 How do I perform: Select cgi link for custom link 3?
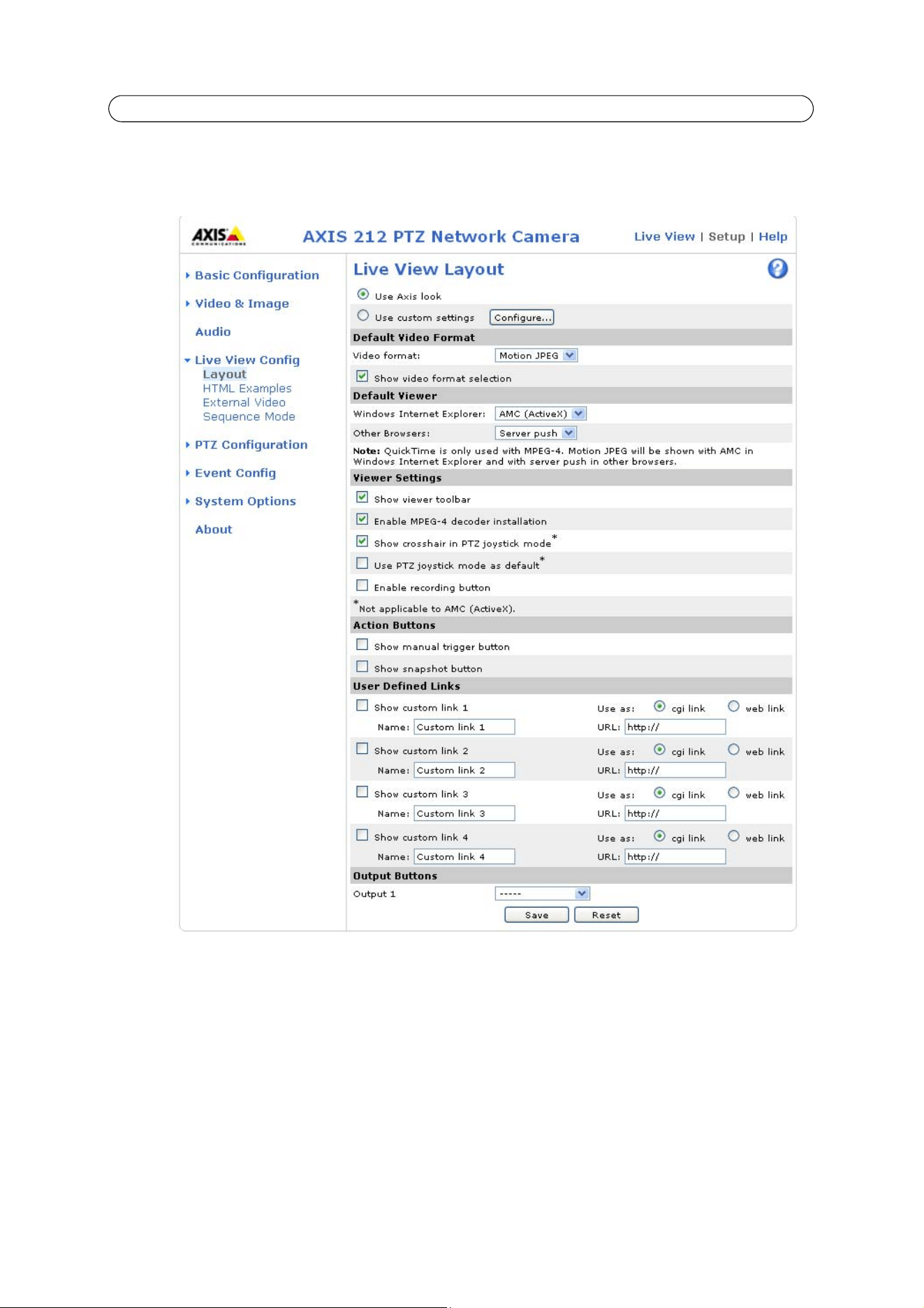659,793
